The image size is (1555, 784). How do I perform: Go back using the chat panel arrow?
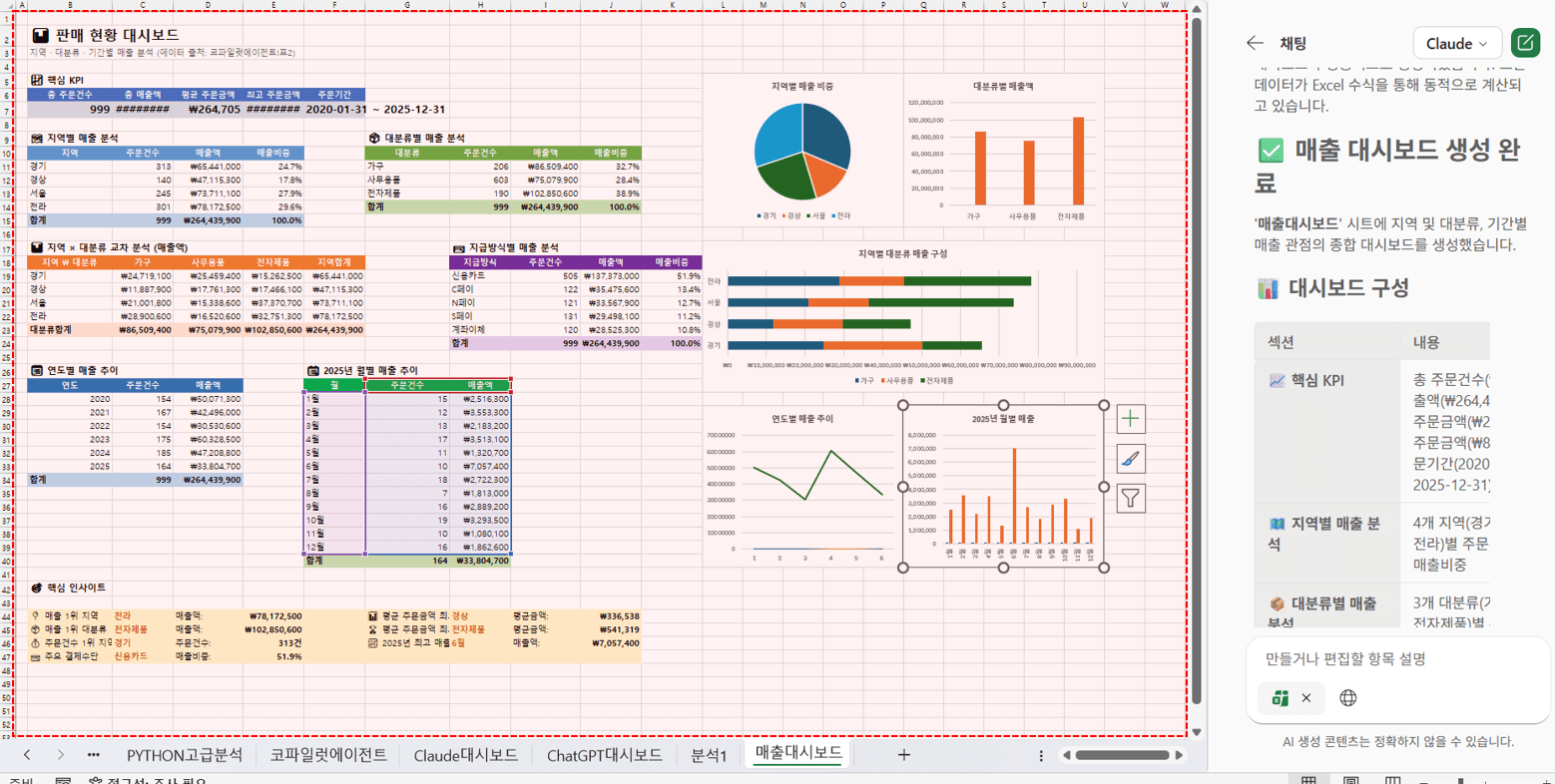(1255, 43)
